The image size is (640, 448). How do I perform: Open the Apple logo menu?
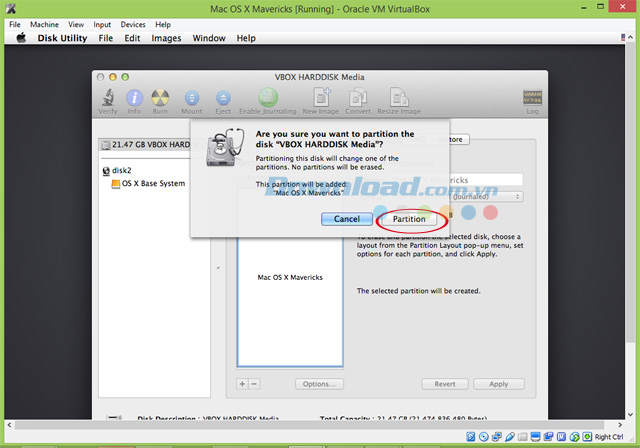[x=21, y=38]
